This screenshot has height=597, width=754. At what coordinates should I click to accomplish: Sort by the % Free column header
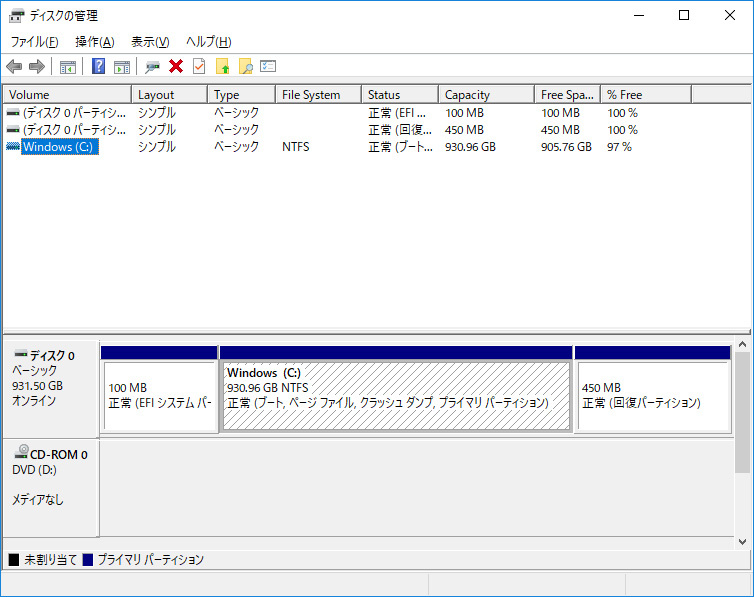[x=646, y=95]
